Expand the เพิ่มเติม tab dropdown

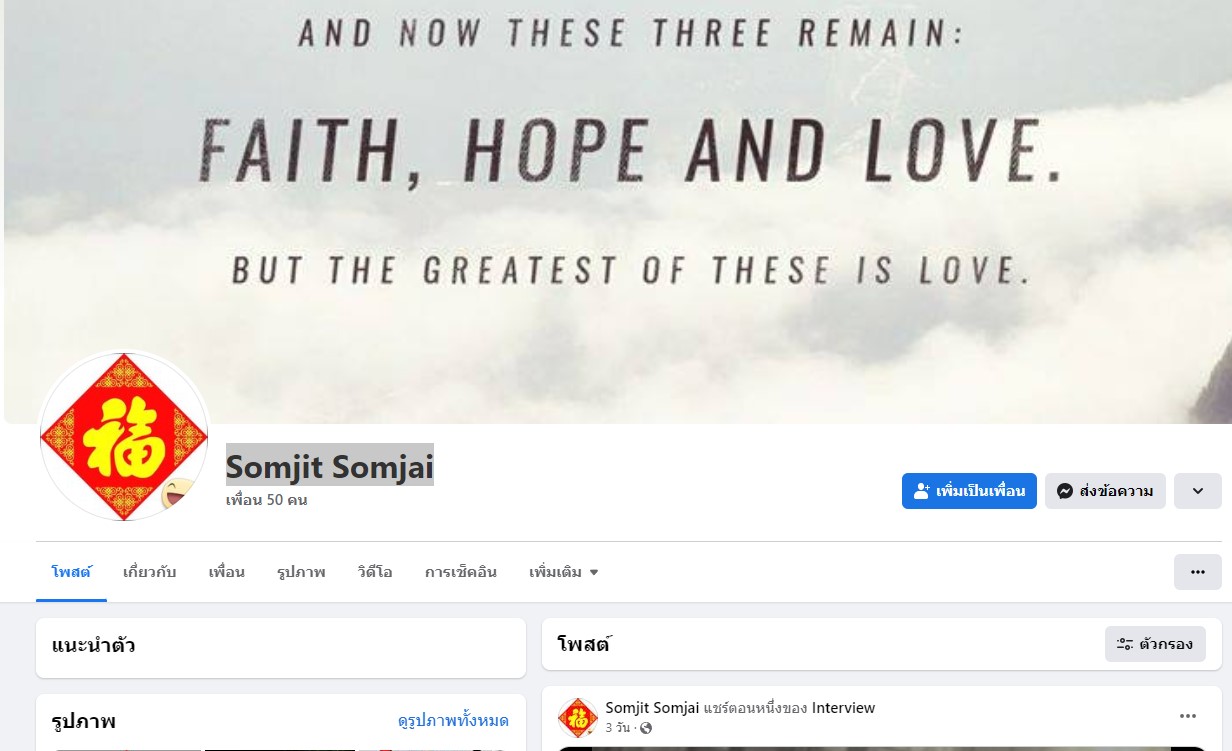tap(564, 572)
